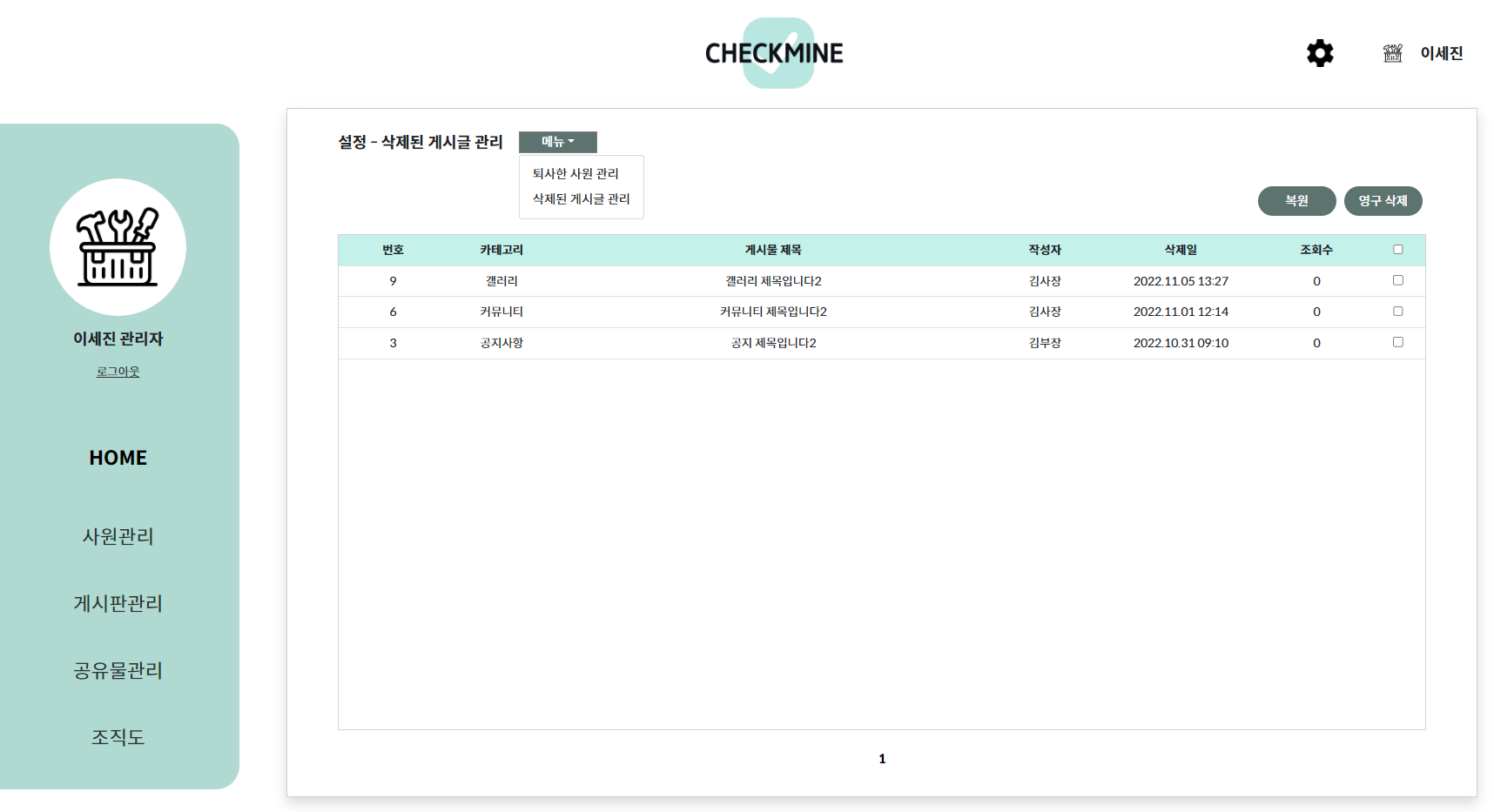Screen dimensions: 1494x812
Task: Collapse the 메뉴 dropdown button
Action: coord(558,142)
